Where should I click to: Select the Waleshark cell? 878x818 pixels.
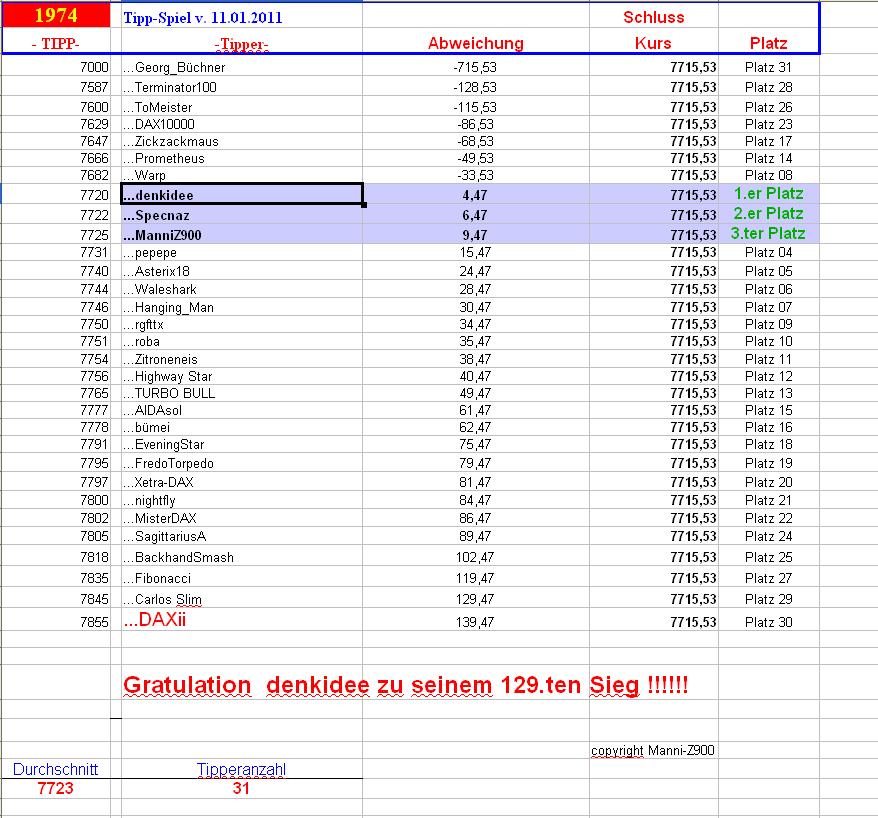coord(242,289)
